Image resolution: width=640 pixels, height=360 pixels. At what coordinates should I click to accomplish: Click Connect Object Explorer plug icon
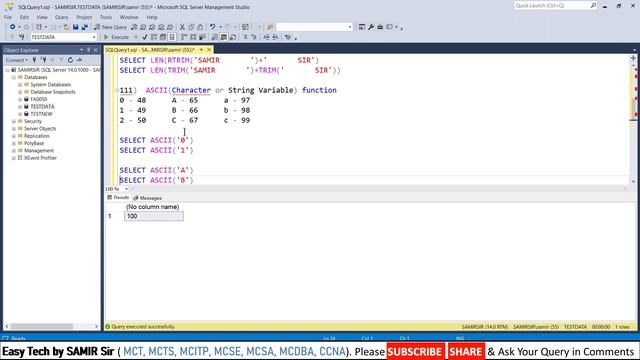(x=34, y=60)
